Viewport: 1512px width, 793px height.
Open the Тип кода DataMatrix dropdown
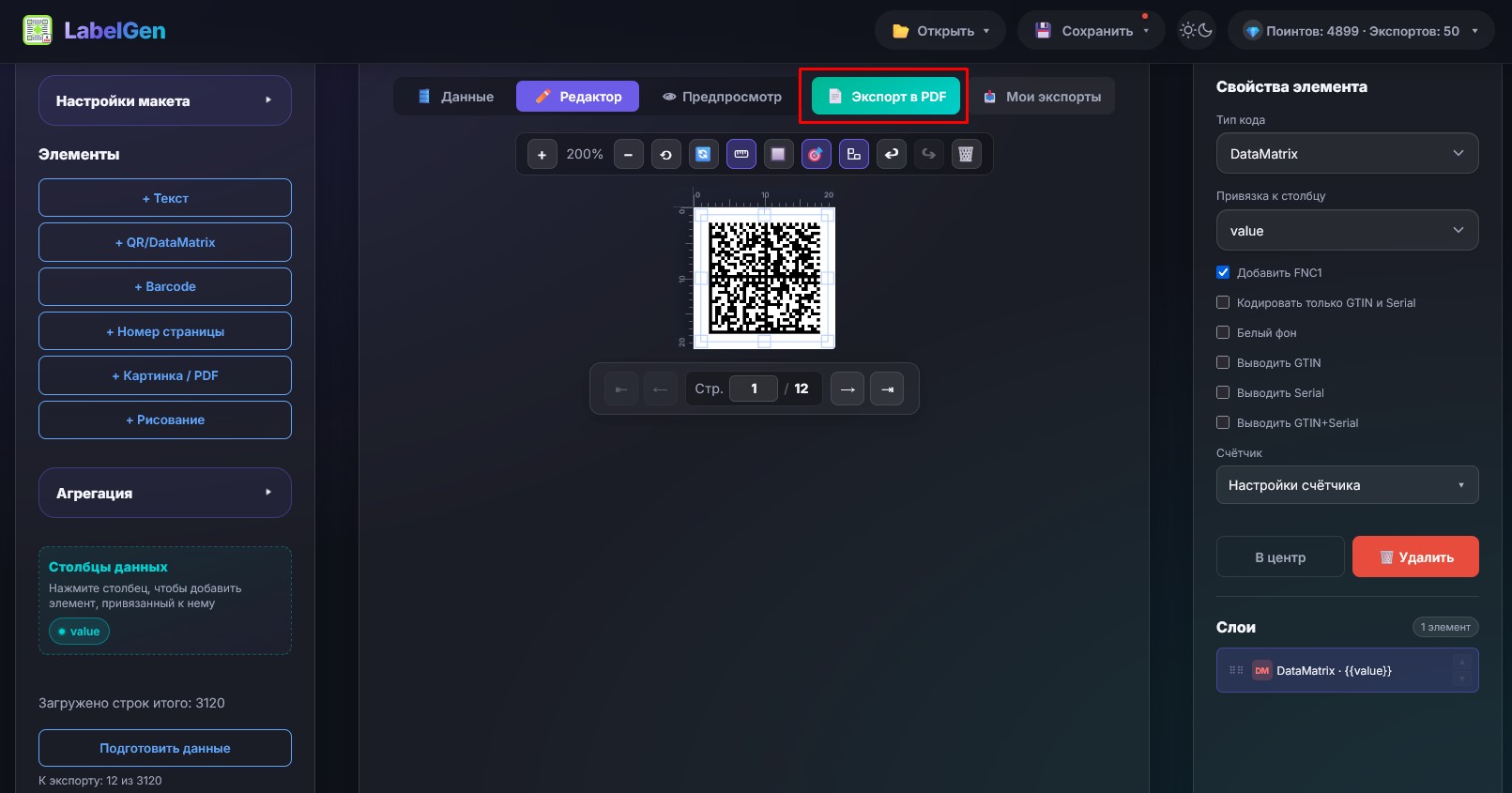1347,154
